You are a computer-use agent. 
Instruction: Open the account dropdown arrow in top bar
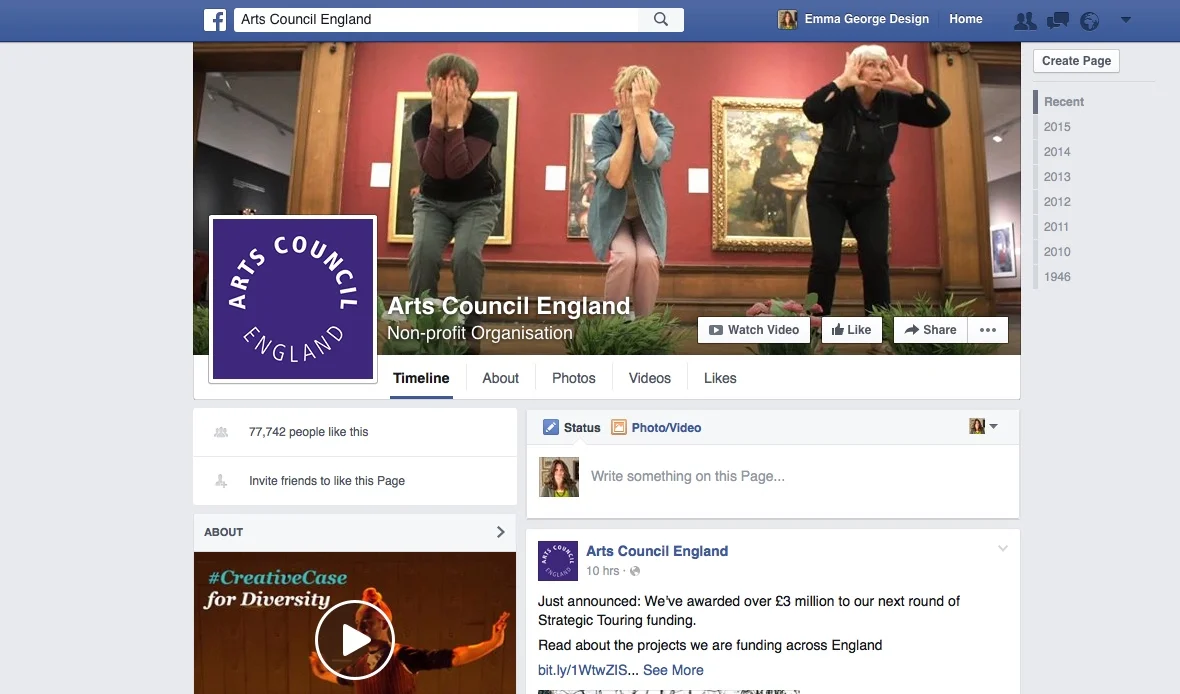click(x=1126, y=20)
